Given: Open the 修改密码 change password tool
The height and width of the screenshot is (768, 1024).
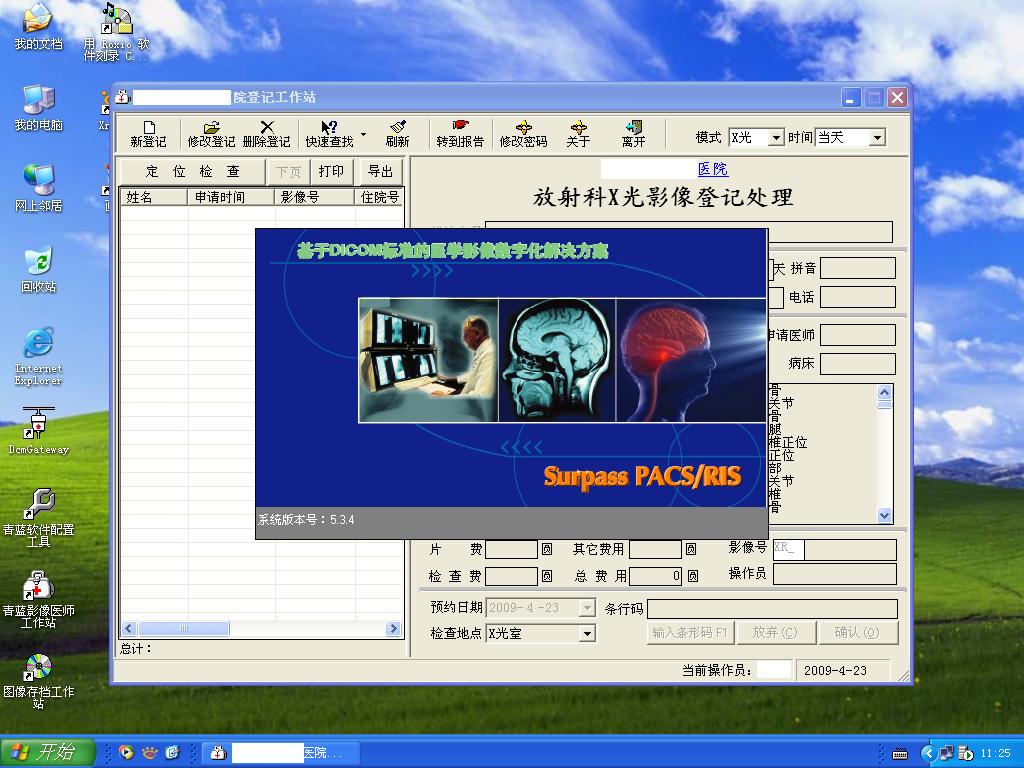Looking at the screenshot, I should coord(523,134).
